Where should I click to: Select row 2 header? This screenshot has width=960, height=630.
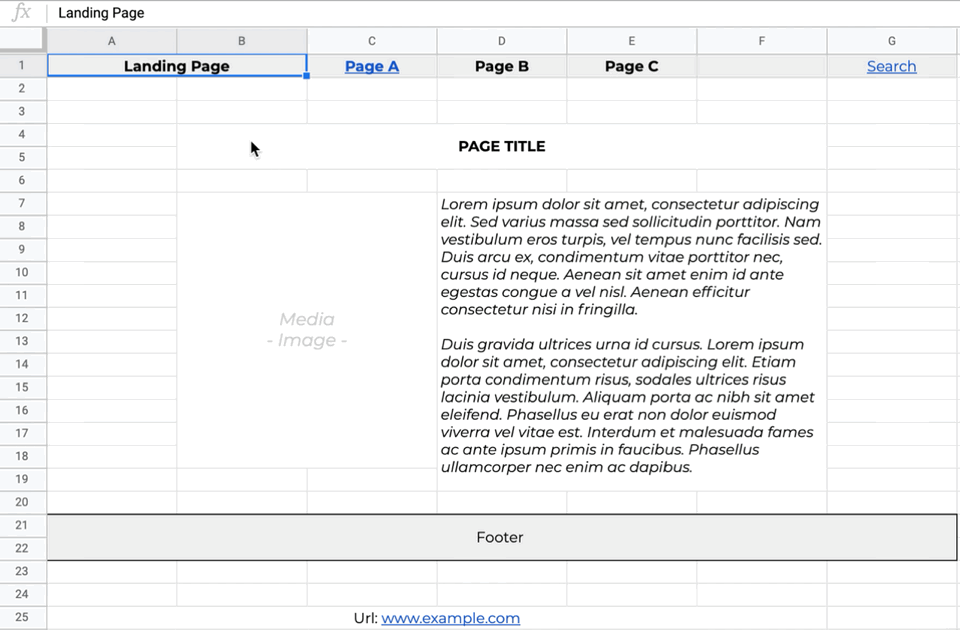tap(22, 89)
